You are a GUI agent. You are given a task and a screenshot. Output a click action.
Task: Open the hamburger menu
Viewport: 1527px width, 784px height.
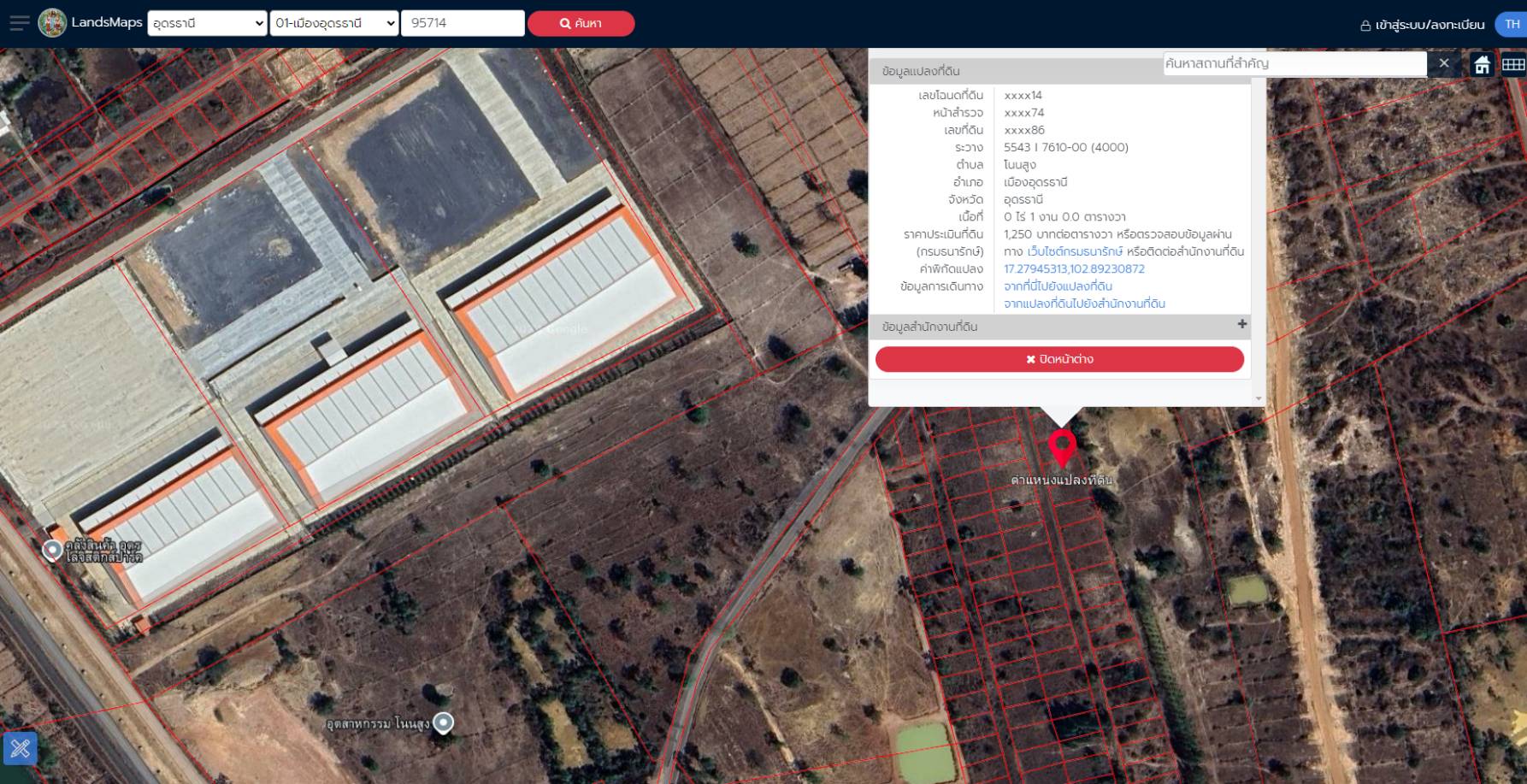pos(19,23)
